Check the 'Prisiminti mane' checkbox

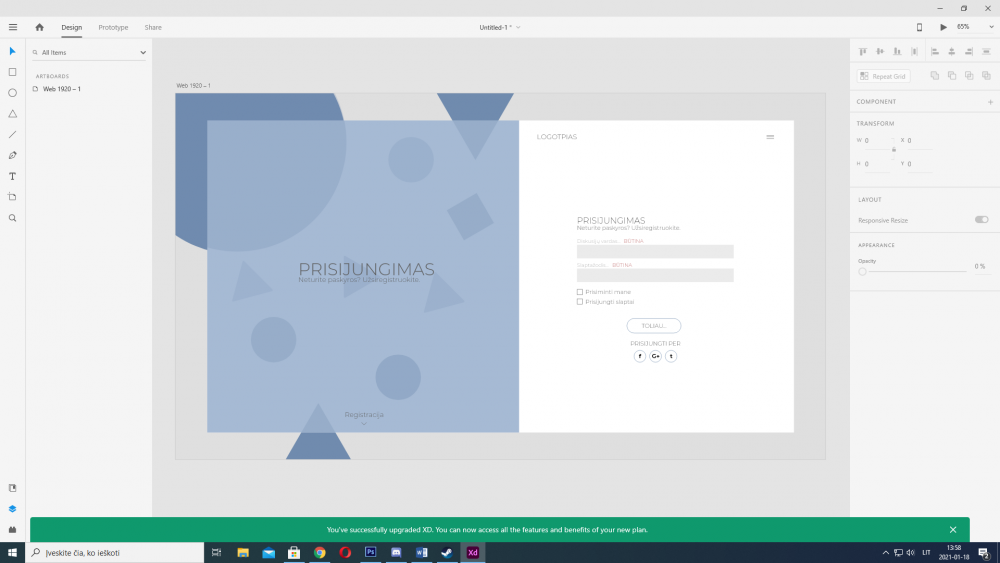[580, 292]
